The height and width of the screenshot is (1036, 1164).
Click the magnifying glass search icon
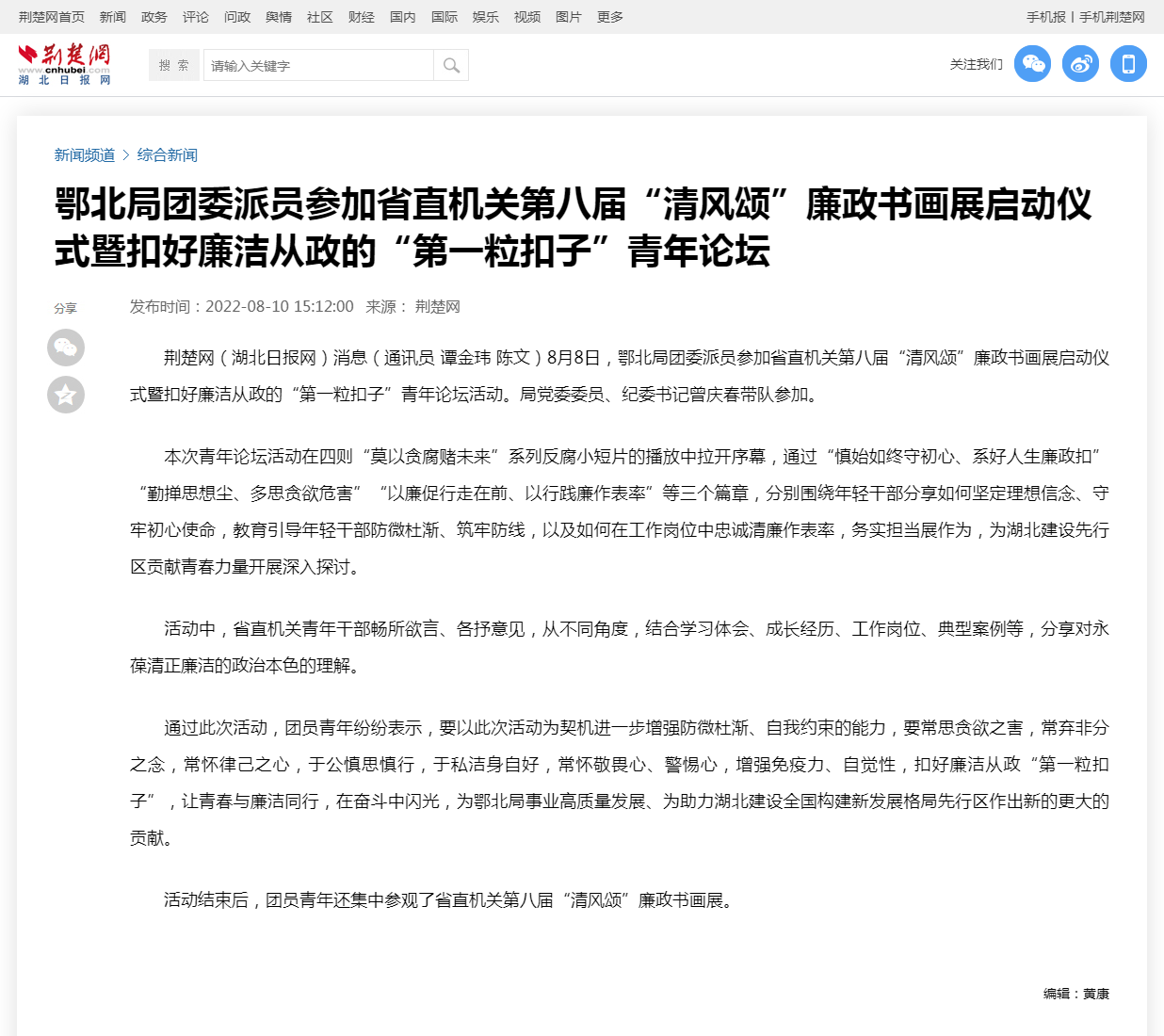451,65
